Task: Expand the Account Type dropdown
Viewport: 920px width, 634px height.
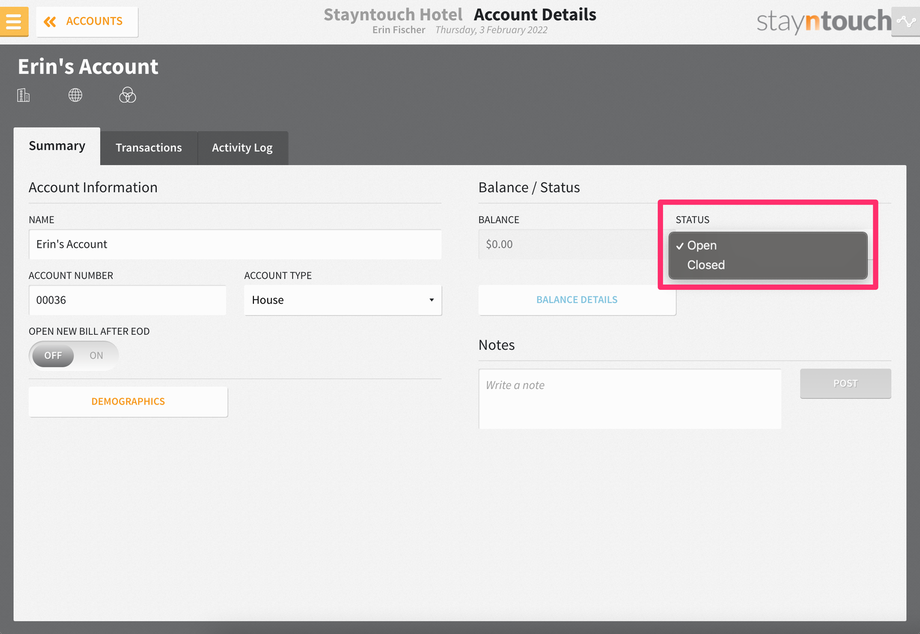Action: (343, 300)
